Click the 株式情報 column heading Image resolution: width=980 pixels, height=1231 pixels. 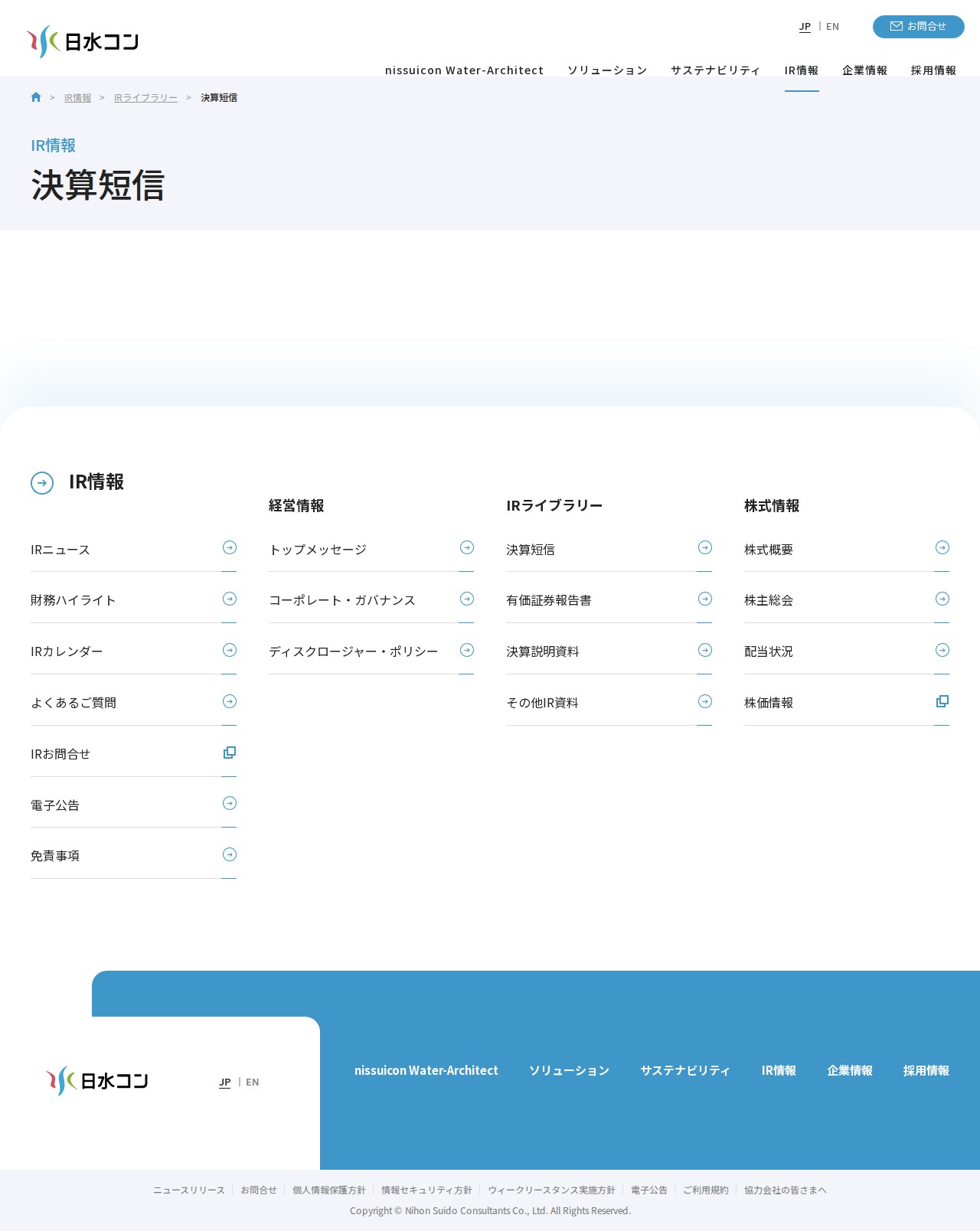pyautogui.click(x=772, y=506)
